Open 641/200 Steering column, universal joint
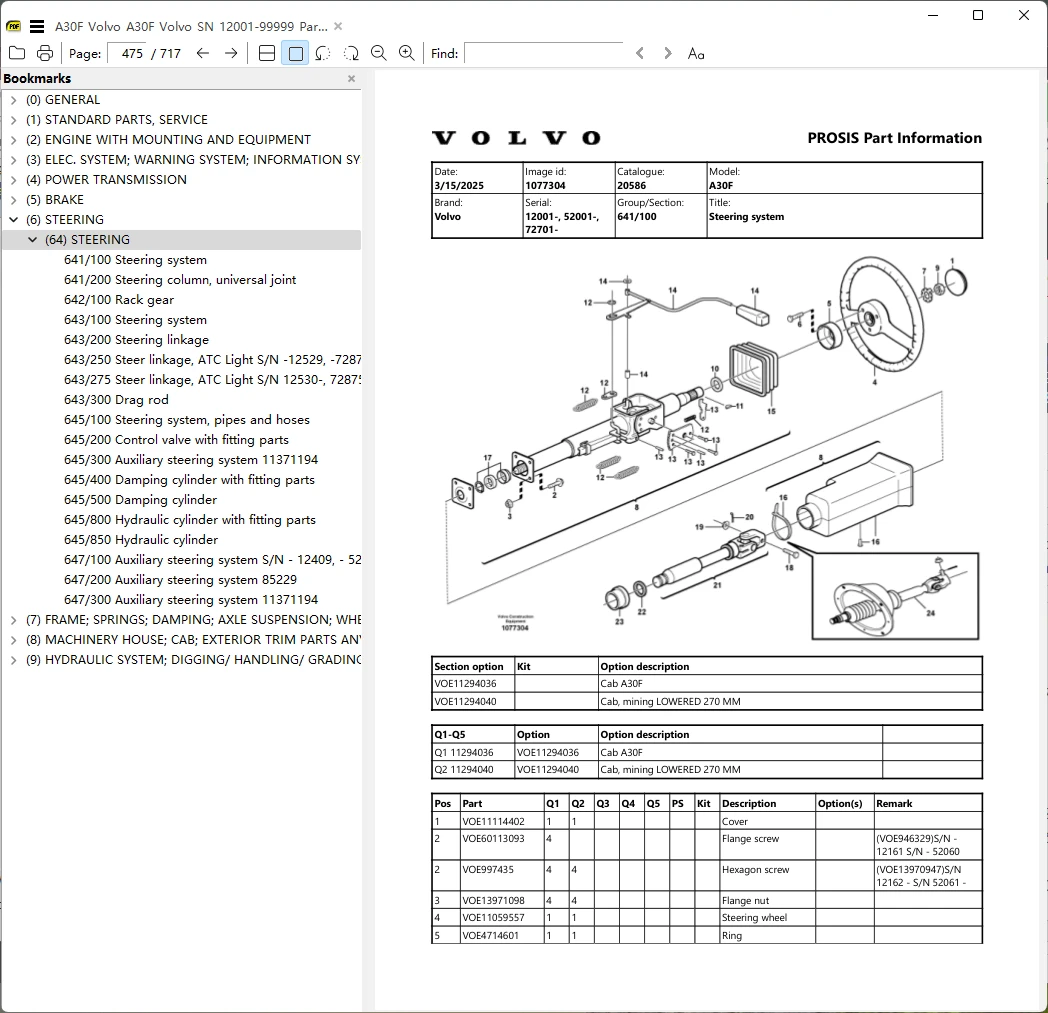Image resolution: width=1048 pixels, height=1013 pixels. 180,280
